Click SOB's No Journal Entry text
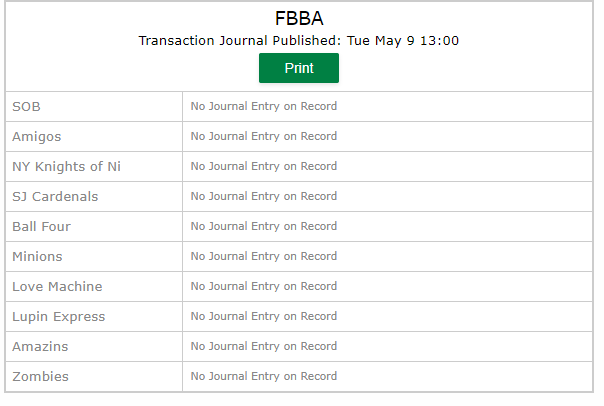Screen dimensions: 604x406 [x=264, y=106]
